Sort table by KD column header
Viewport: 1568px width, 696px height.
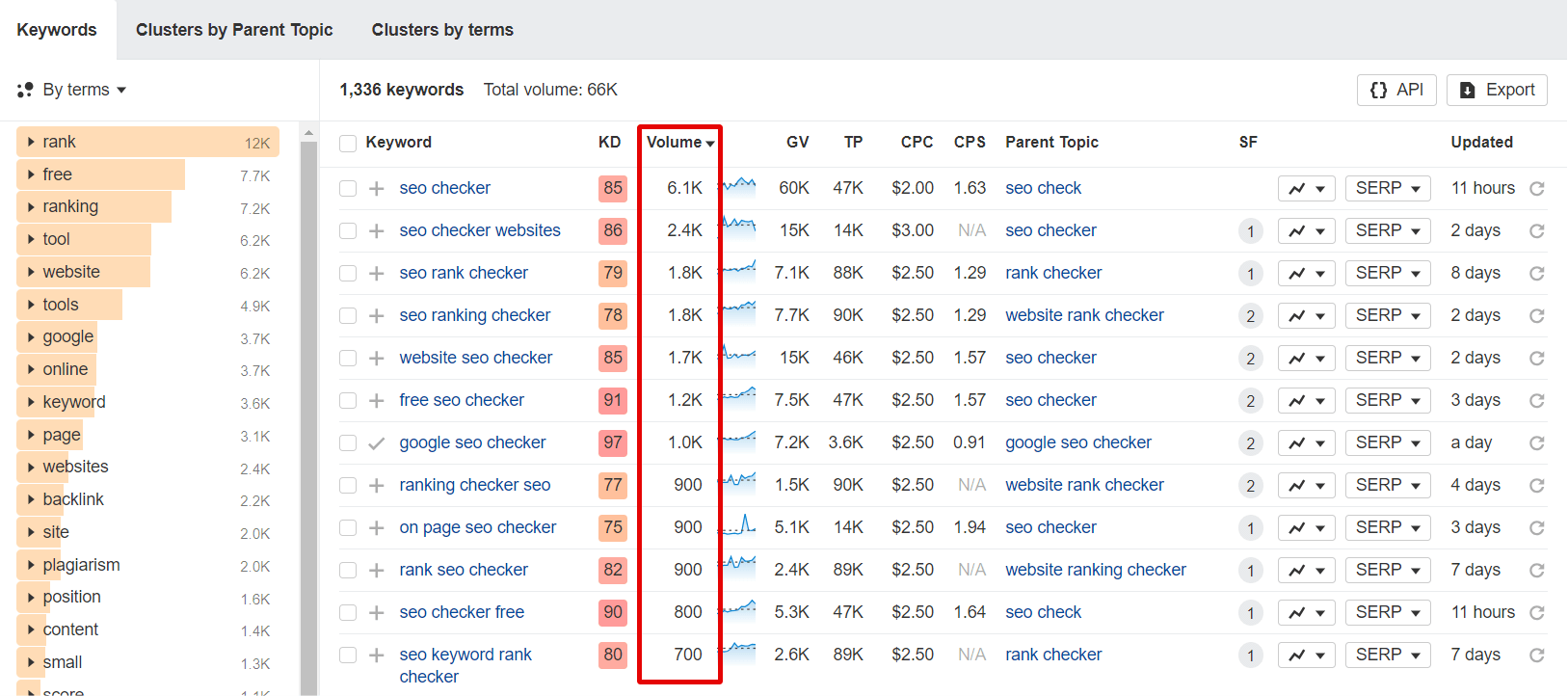[x=609, y=143]
